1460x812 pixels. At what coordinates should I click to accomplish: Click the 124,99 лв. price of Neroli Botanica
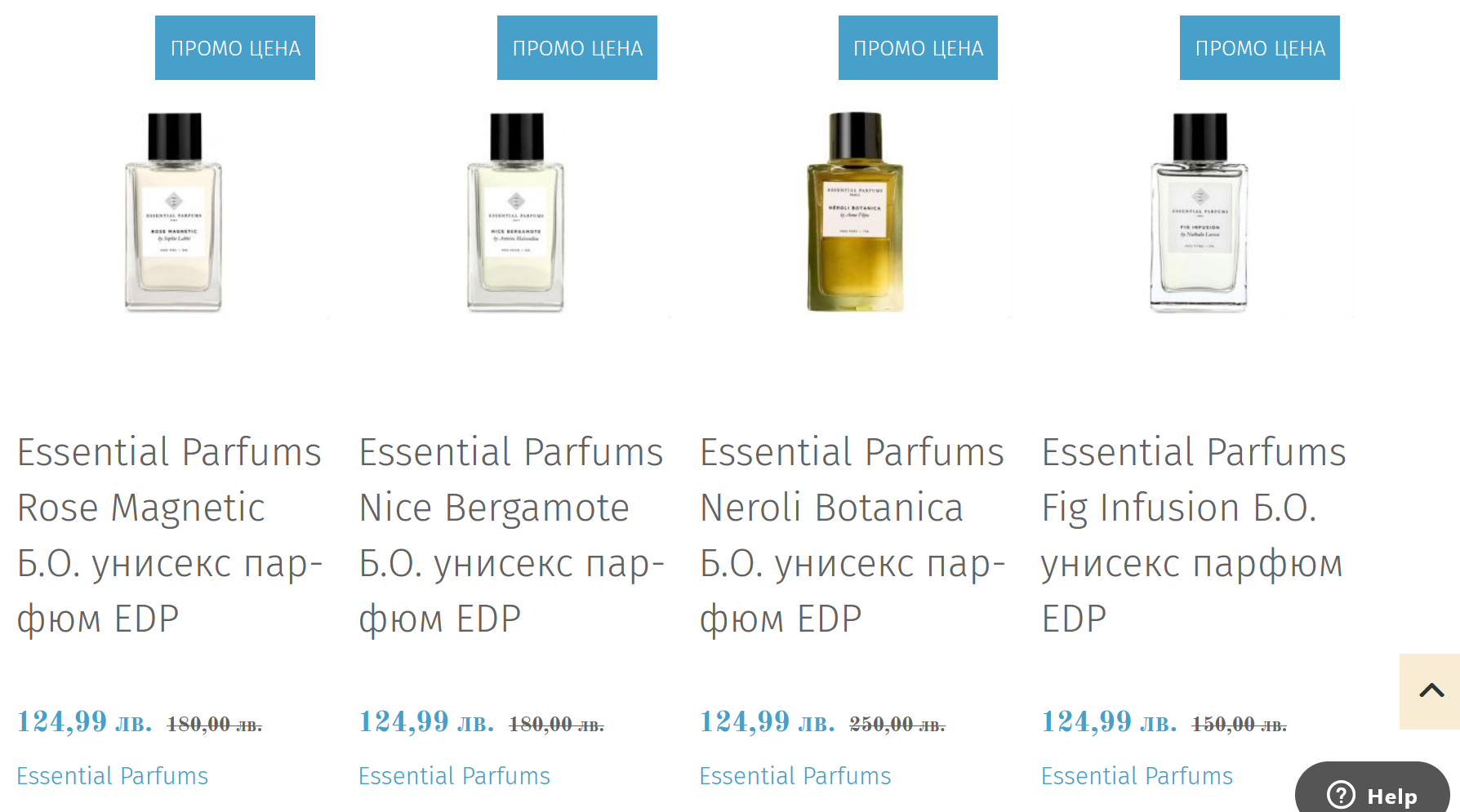tap(767, 722)
